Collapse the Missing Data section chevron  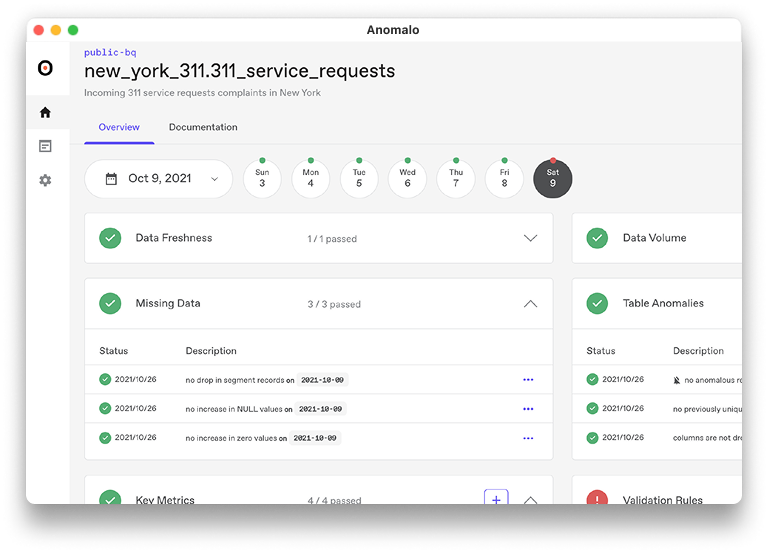(x=530, y=304)
